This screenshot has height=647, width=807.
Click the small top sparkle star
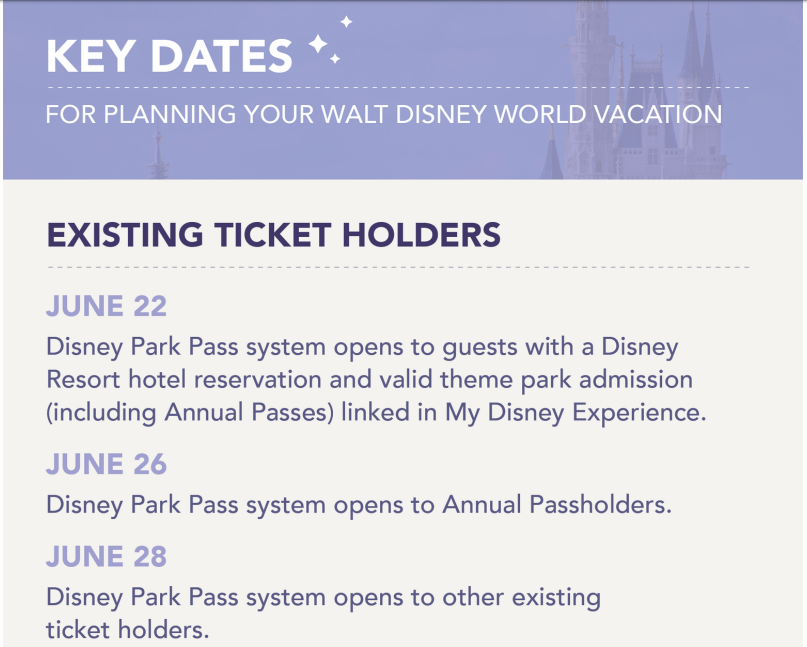(346, 22)
